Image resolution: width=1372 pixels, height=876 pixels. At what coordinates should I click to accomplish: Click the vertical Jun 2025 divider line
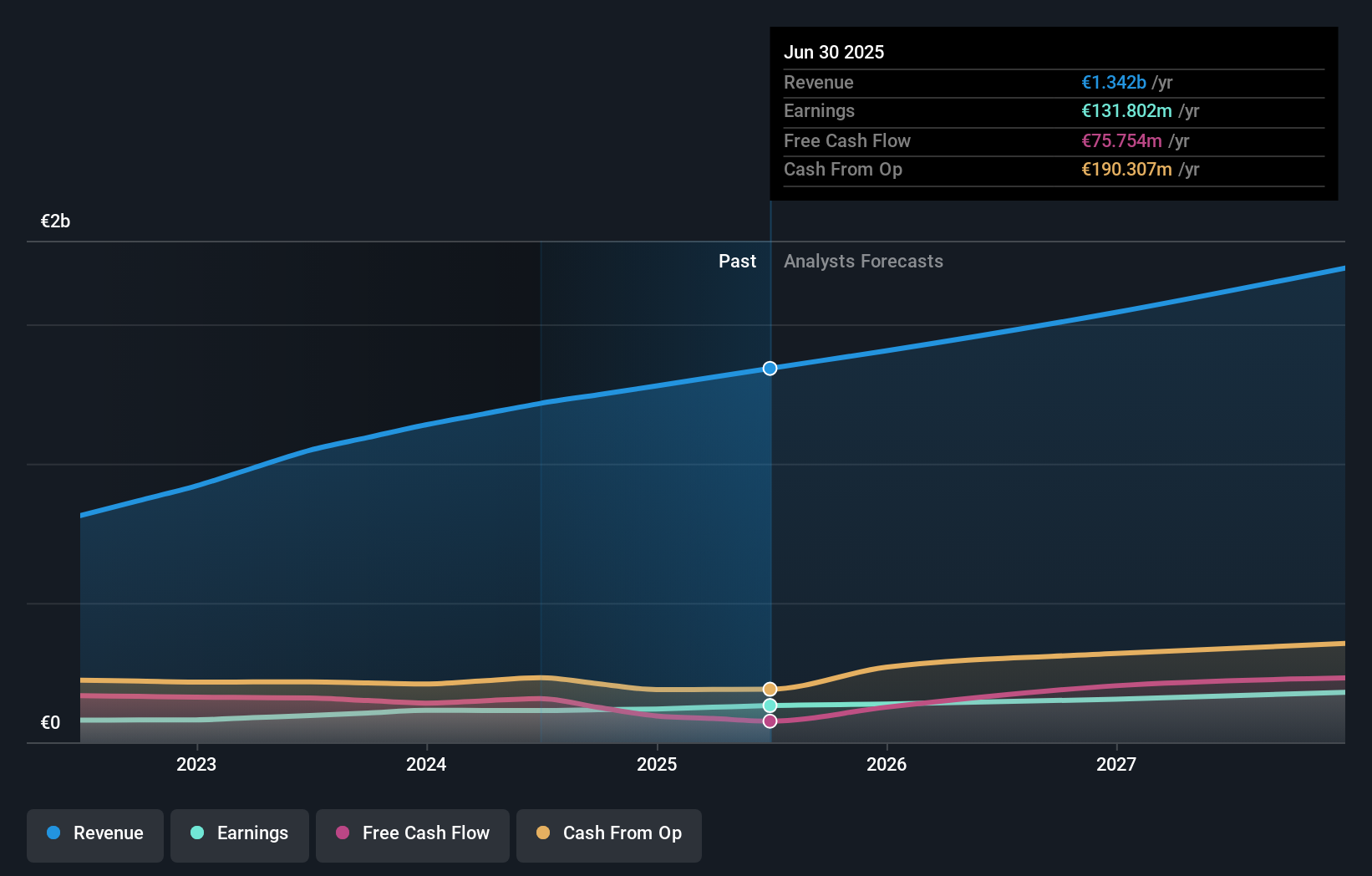click(770, 502)
